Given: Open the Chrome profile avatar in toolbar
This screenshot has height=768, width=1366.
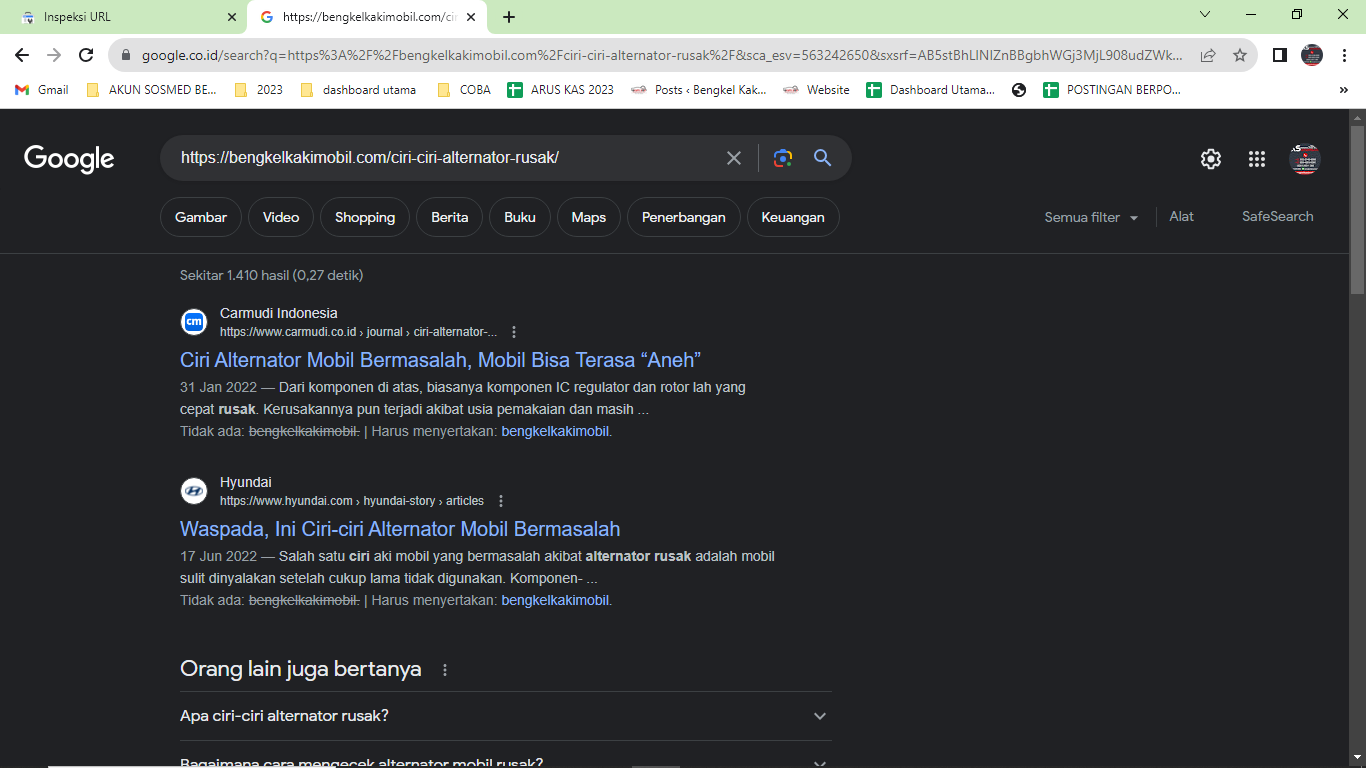Looking at the screenshot, I should (x=1312, y=55).
